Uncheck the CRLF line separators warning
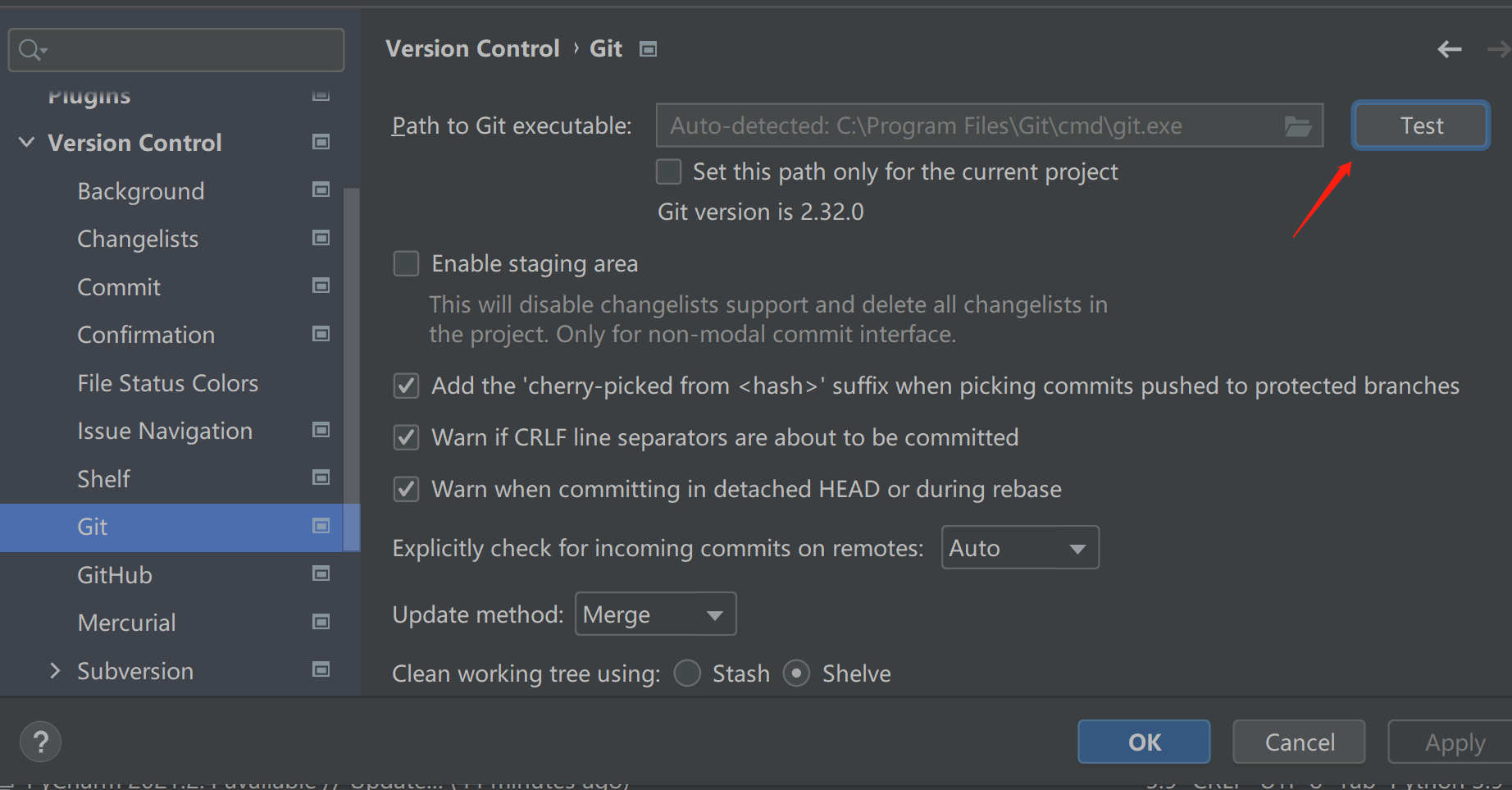The image size is (1512, 790). tap(407, 437)
